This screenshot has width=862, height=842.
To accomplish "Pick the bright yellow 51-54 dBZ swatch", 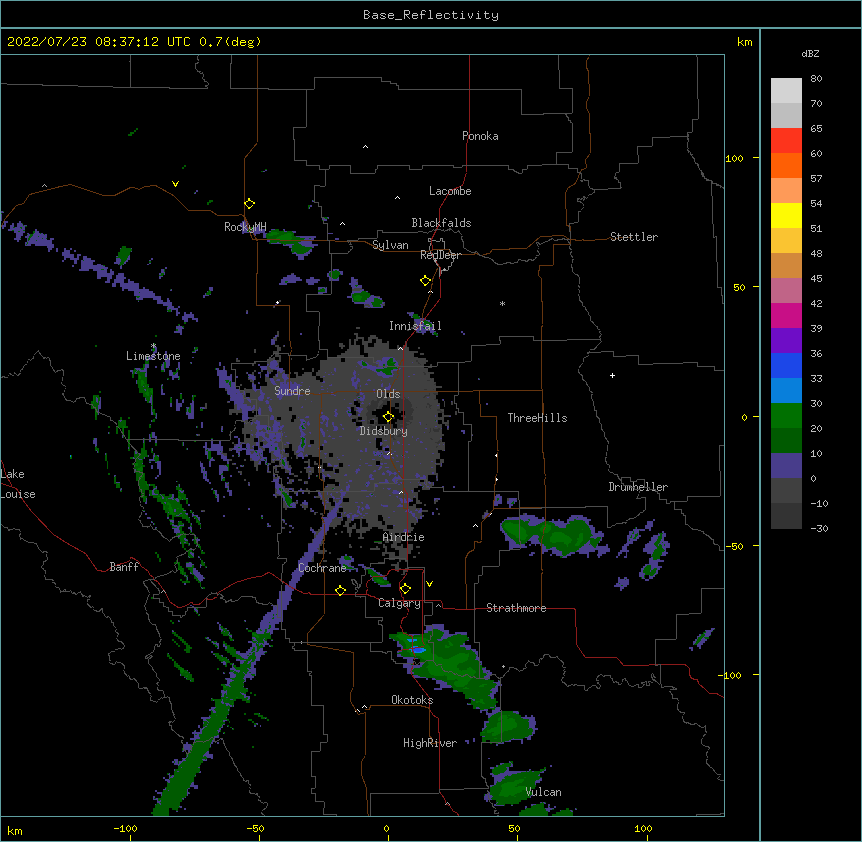I will [x=786, y=215].
